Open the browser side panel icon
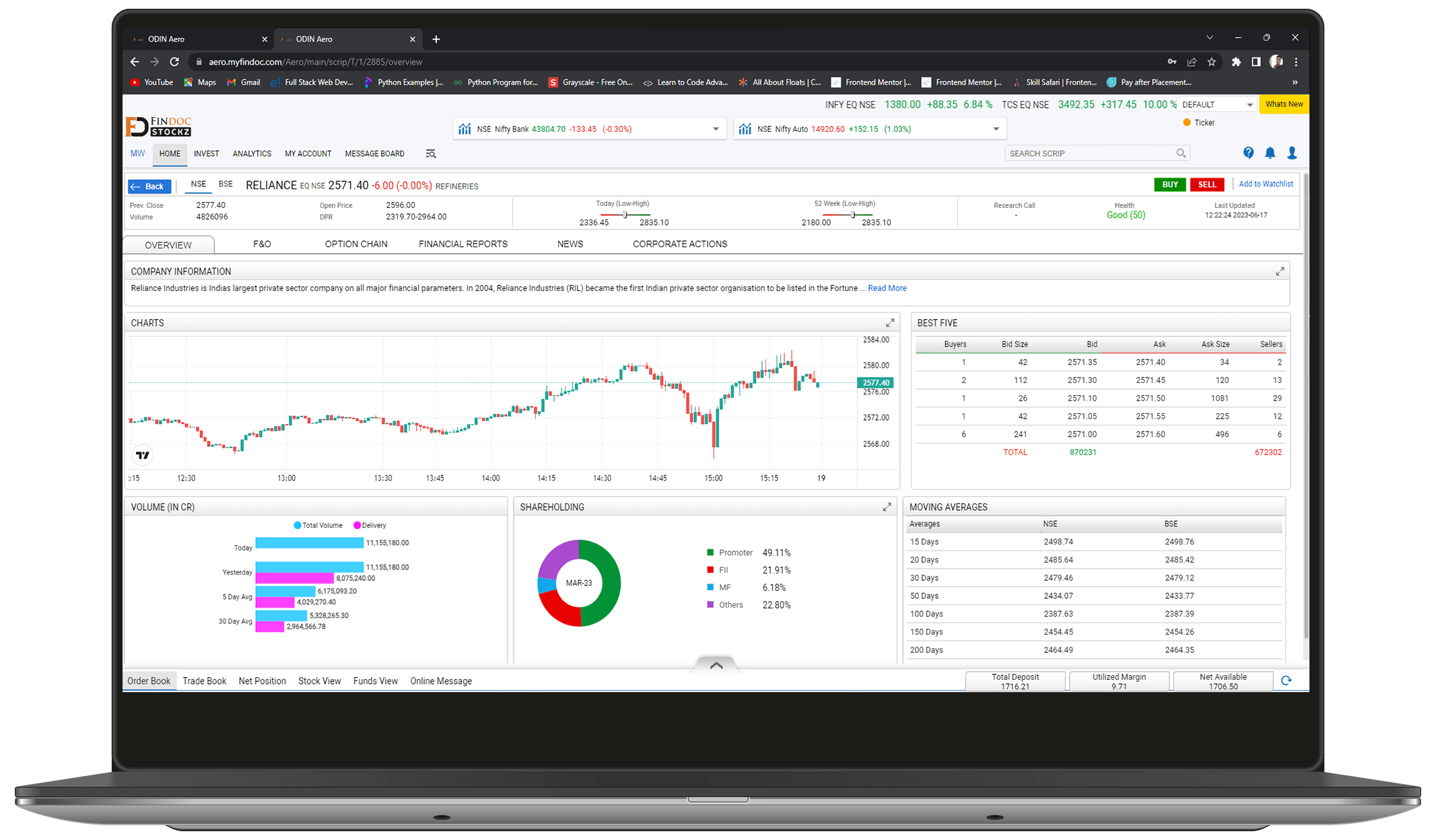This screenshot has height=840, width=1436. click(1256, 62)
